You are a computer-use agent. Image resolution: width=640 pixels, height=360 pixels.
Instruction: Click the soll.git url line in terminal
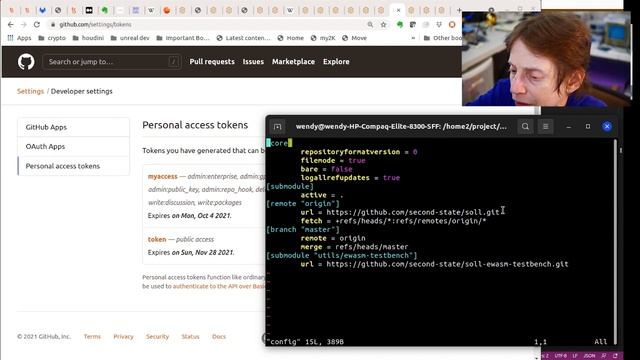(x=400, y=212)
